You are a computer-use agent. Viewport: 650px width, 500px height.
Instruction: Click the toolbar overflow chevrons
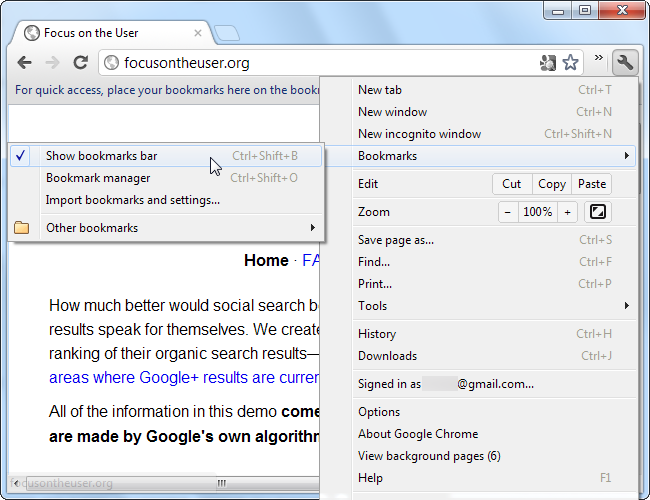[598, 58]
